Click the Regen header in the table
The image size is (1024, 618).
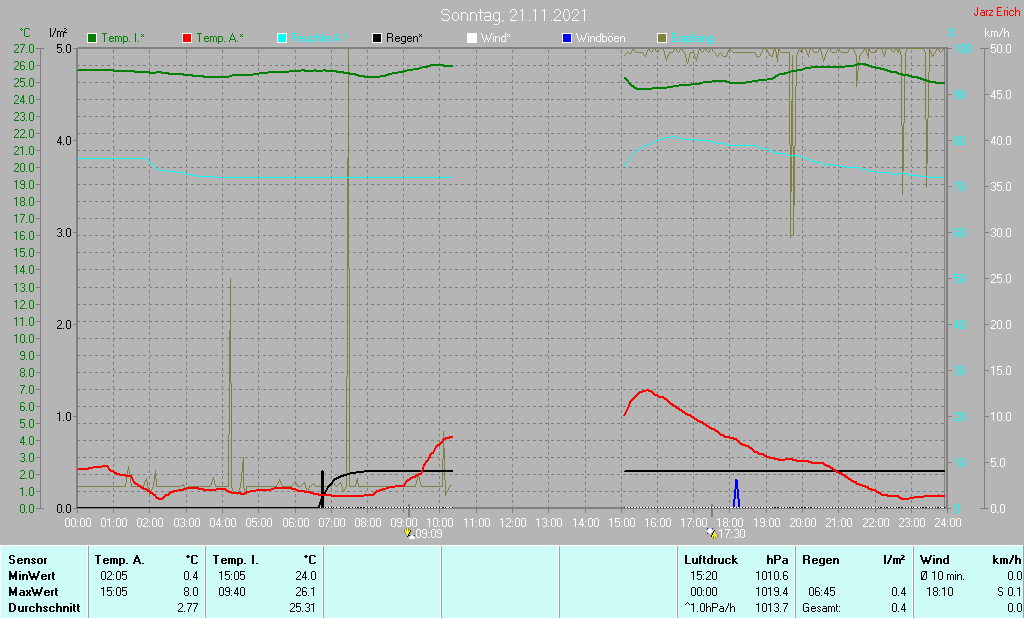coord(820,560)
